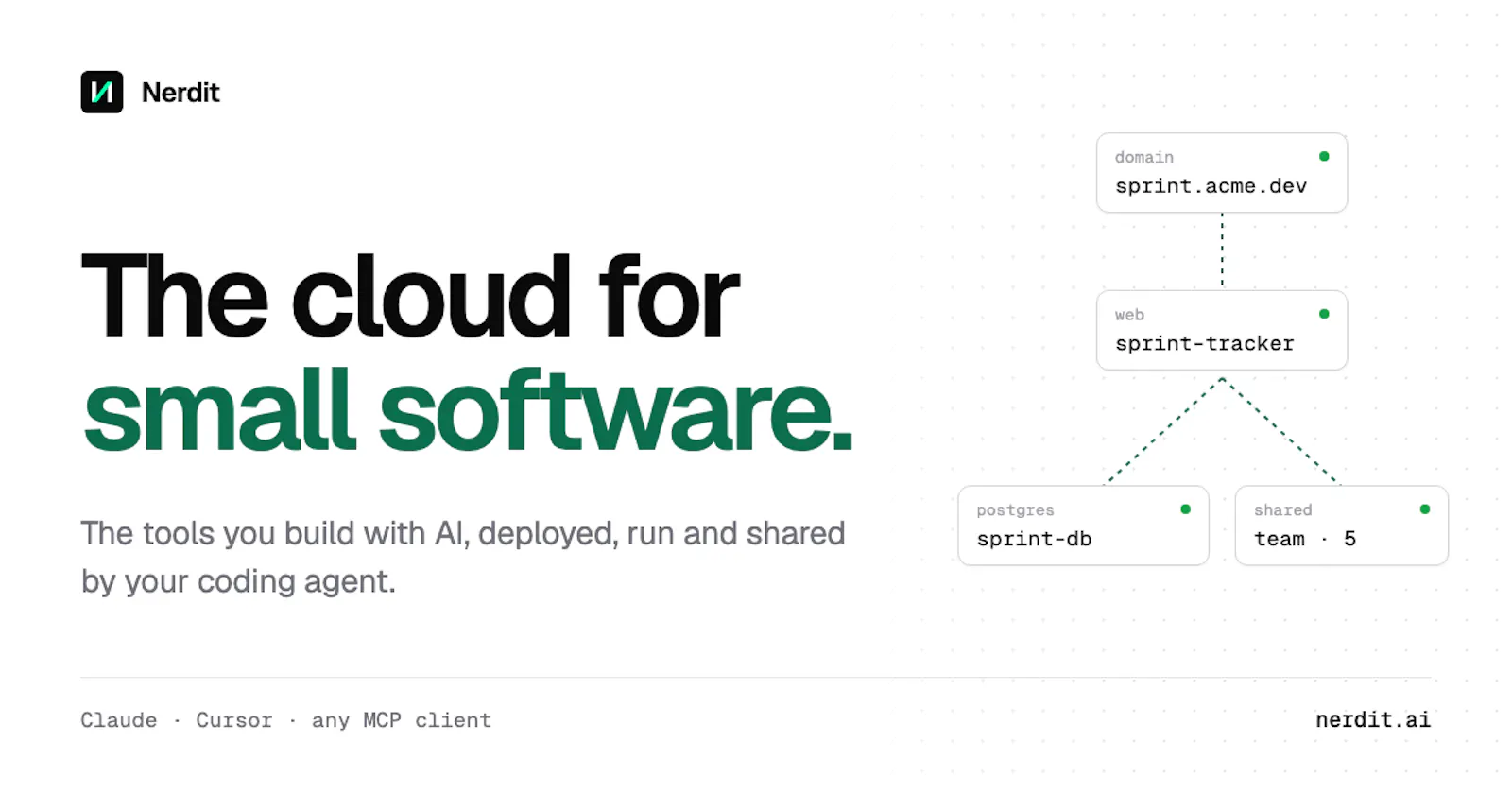Click the green status dot on shared card

[1424, 509]
